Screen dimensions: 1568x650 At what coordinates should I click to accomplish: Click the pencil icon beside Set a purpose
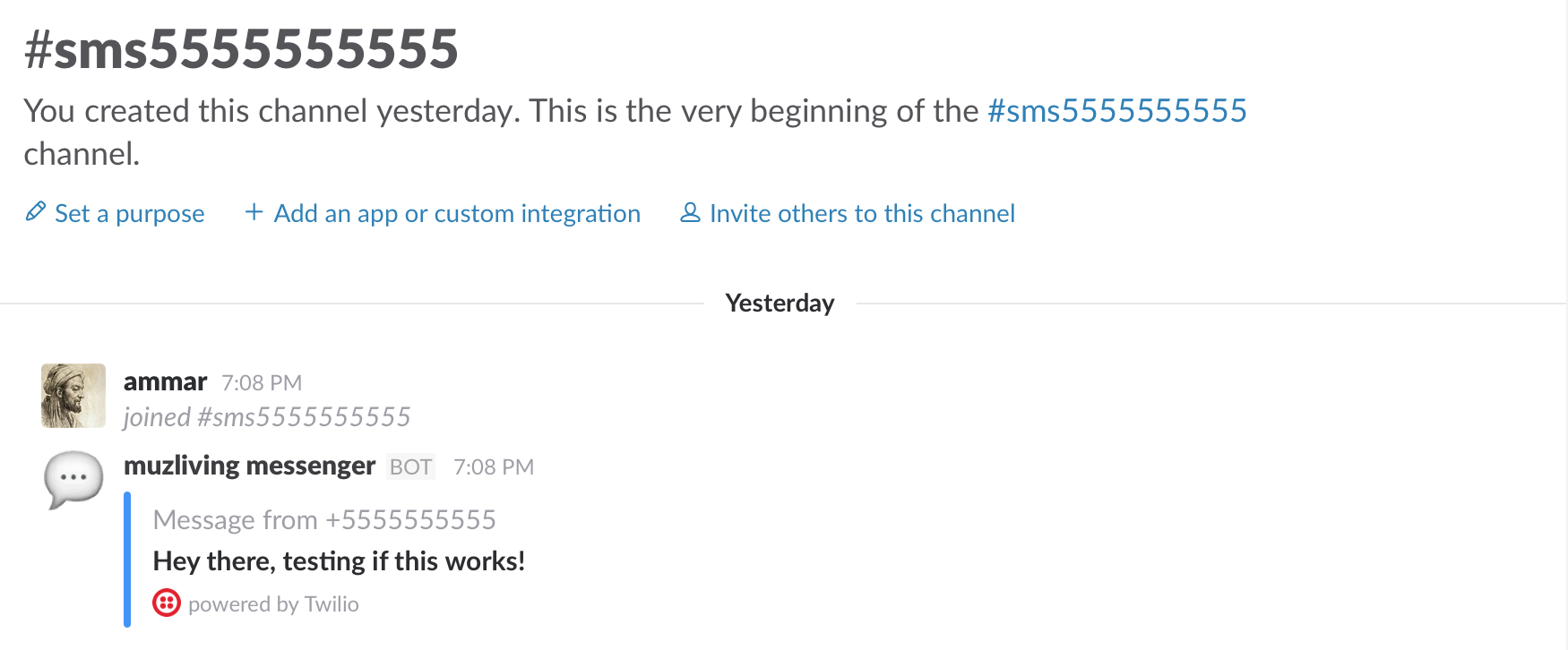(x=35, y=212)
